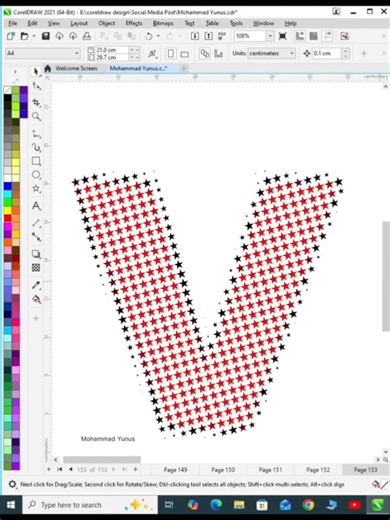The height and width of the screenshot is (520, 390).
Task: Expand the Undo history dropdown arrow
Action: click(x=158, y=36)
